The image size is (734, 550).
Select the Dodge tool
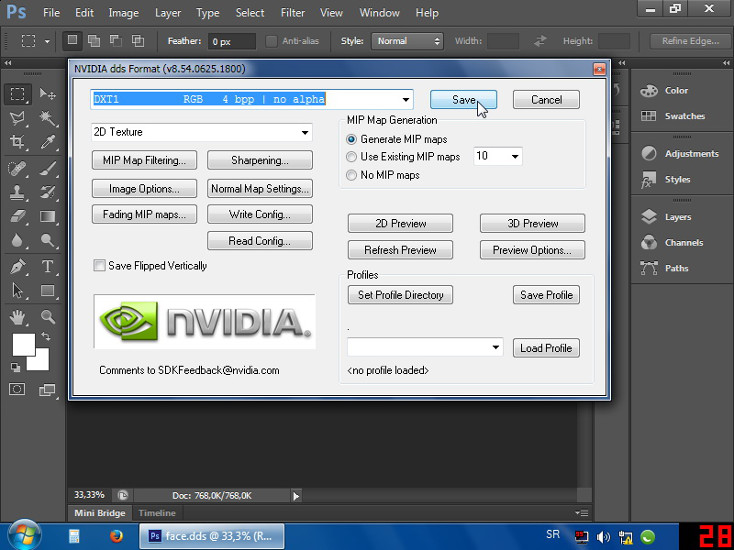coord(47,241)
